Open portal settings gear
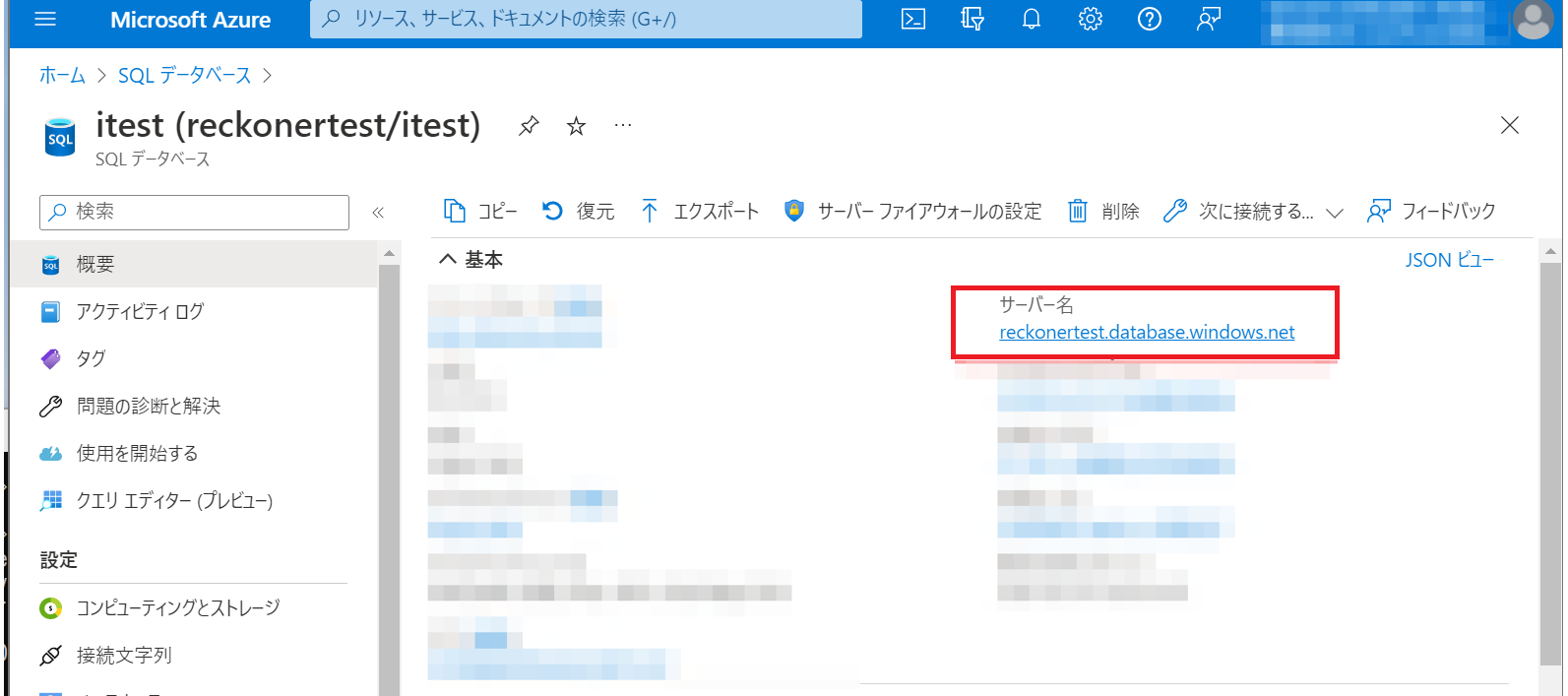The width and height of the screenshot is (1568, 696). click(x=1091, y=19)
